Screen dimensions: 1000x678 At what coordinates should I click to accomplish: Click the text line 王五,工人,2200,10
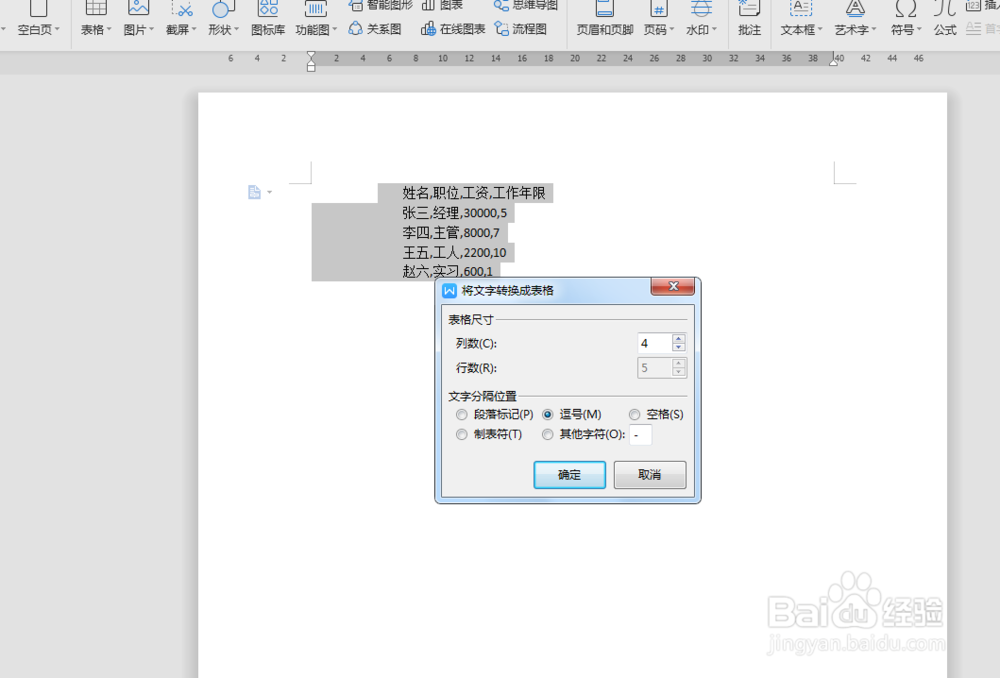tap(454, 253)
